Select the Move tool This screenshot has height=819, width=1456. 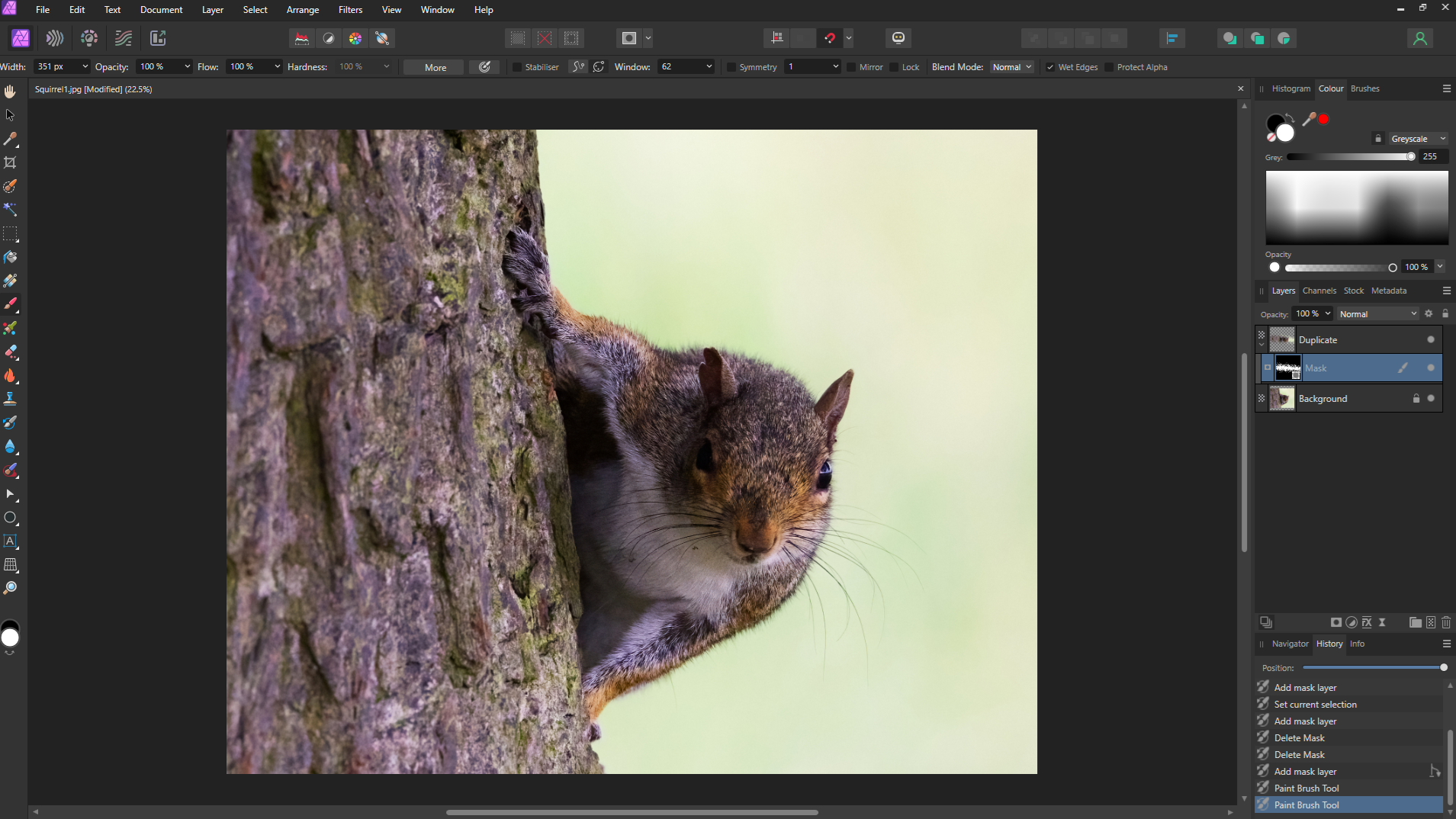point(10,114)
